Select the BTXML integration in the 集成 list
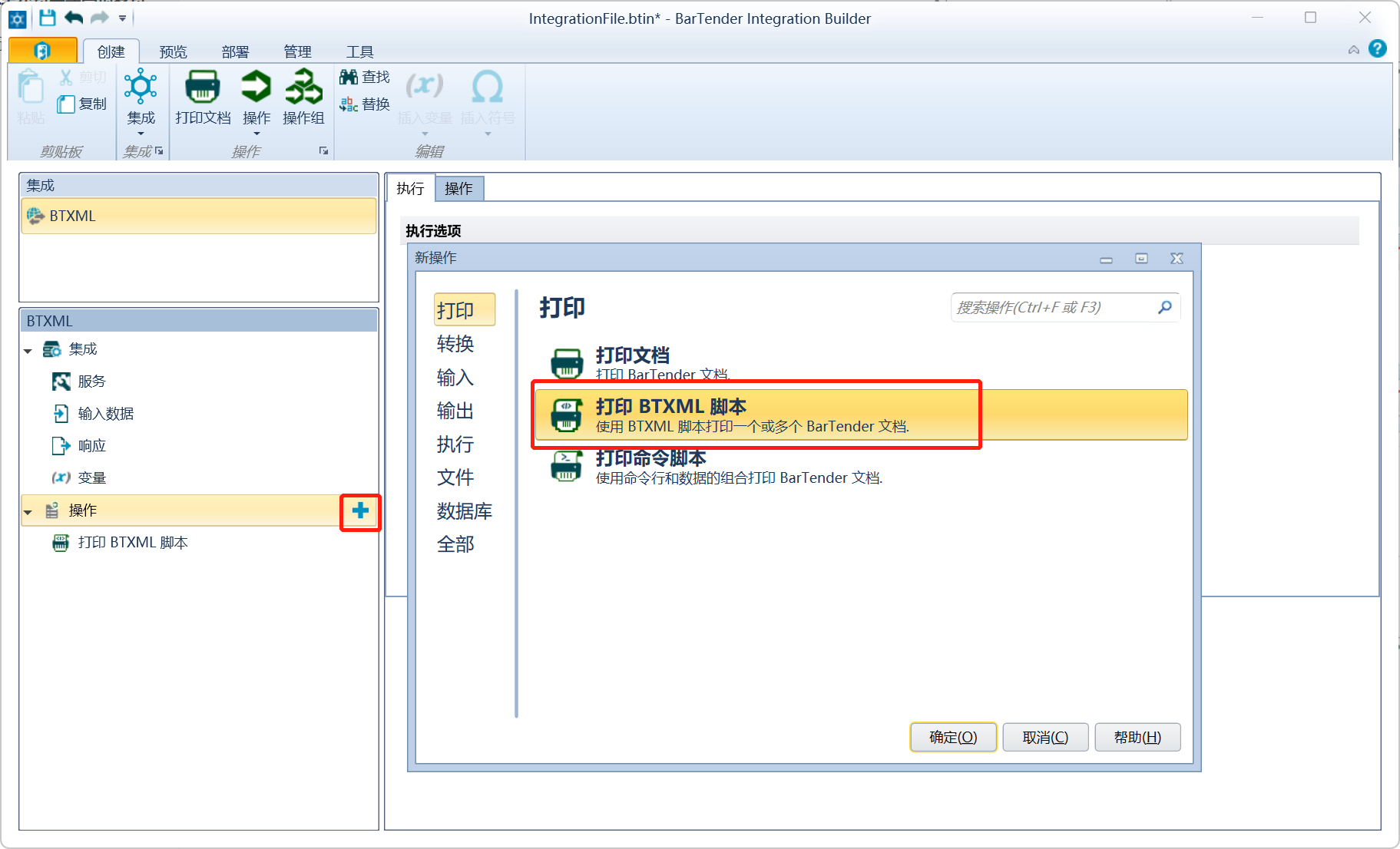Image resolution: width=1400 pixels, height=849 pixels. point(199,216)
